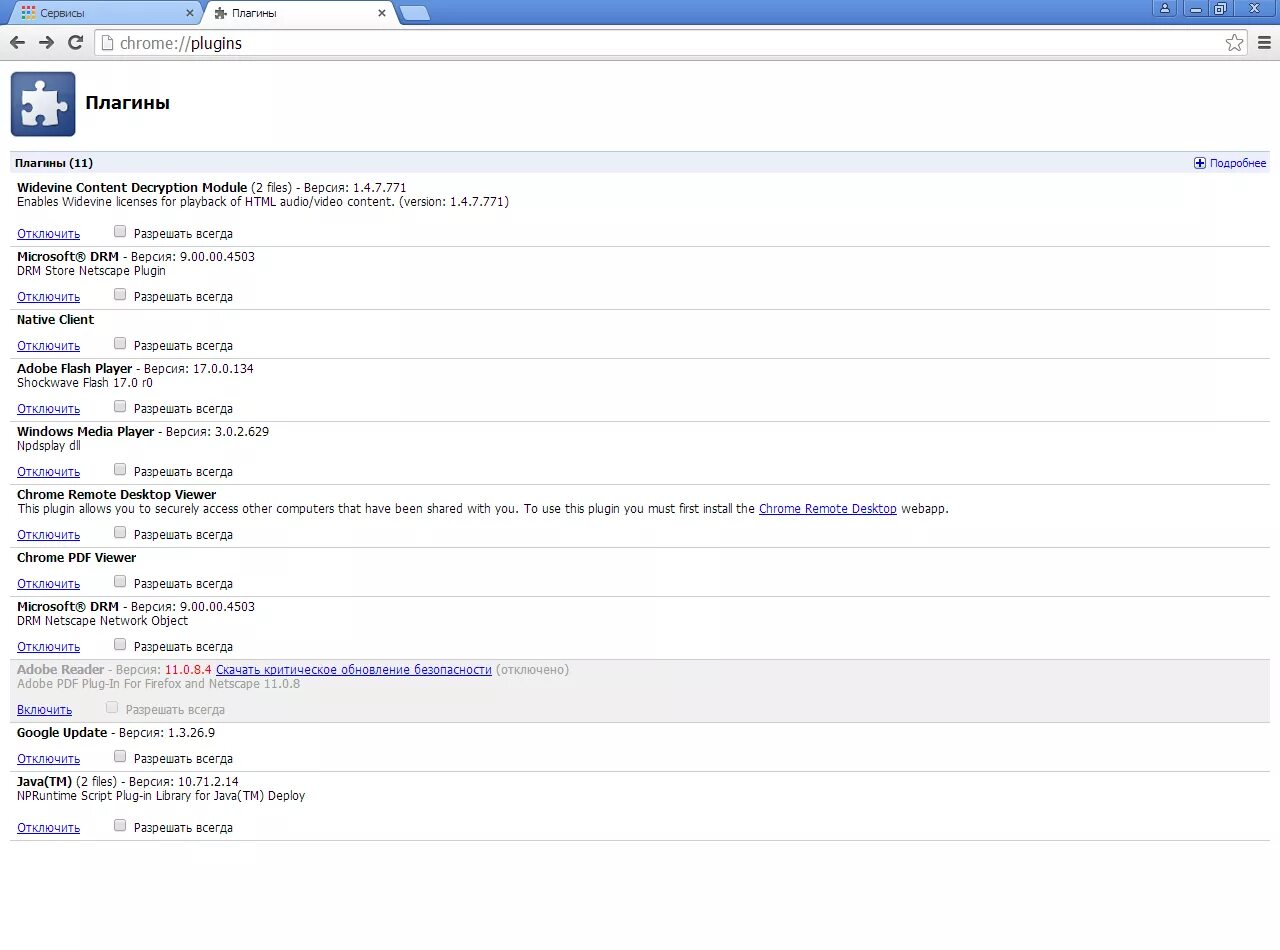This screenshot has height=950, width=1280.
Task: Click the large plugin puzzle-piece icon
Action: [43, 104]
